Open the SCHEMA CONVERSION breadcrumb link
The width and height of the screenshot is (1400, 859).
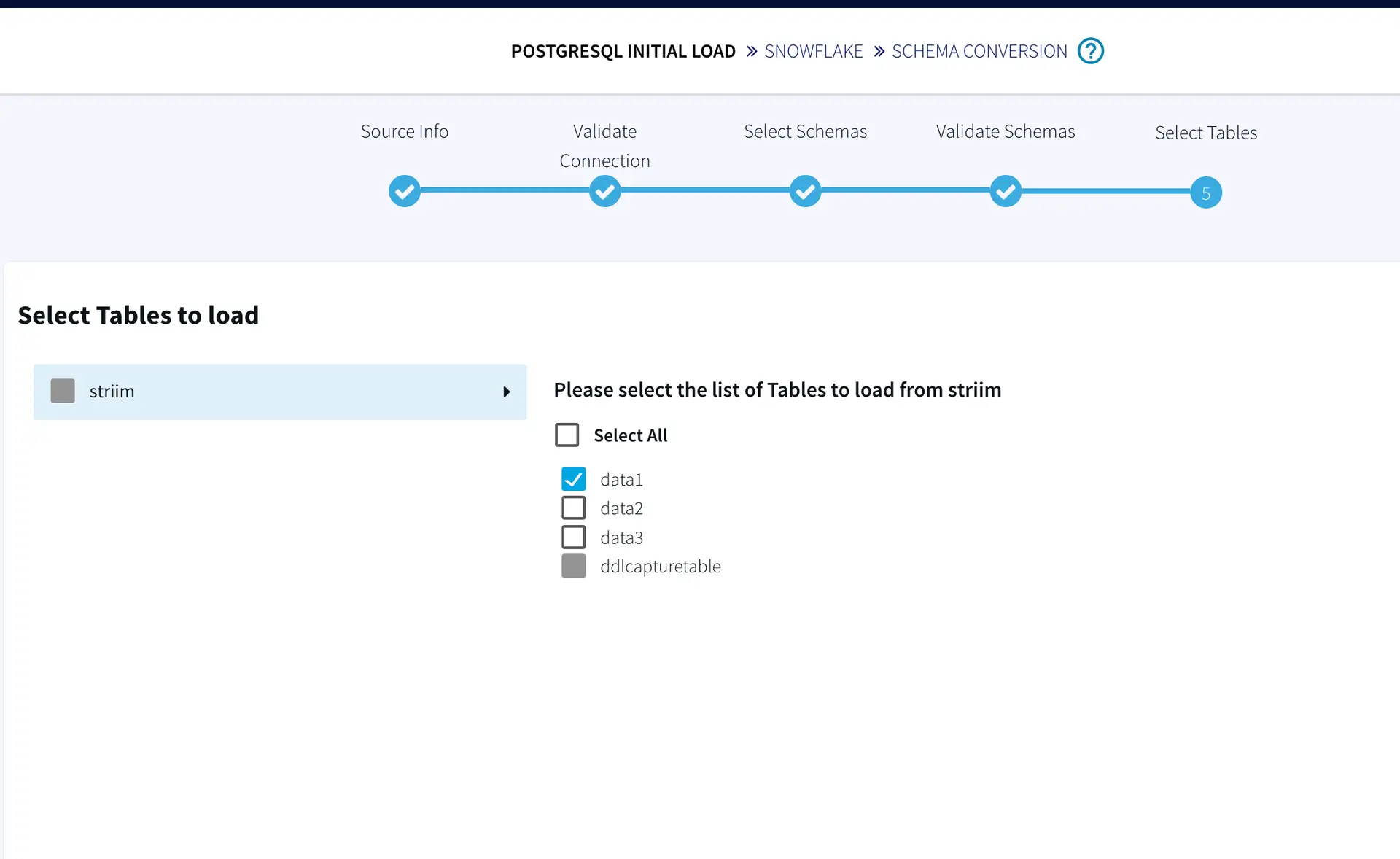[x=979, y=52]
